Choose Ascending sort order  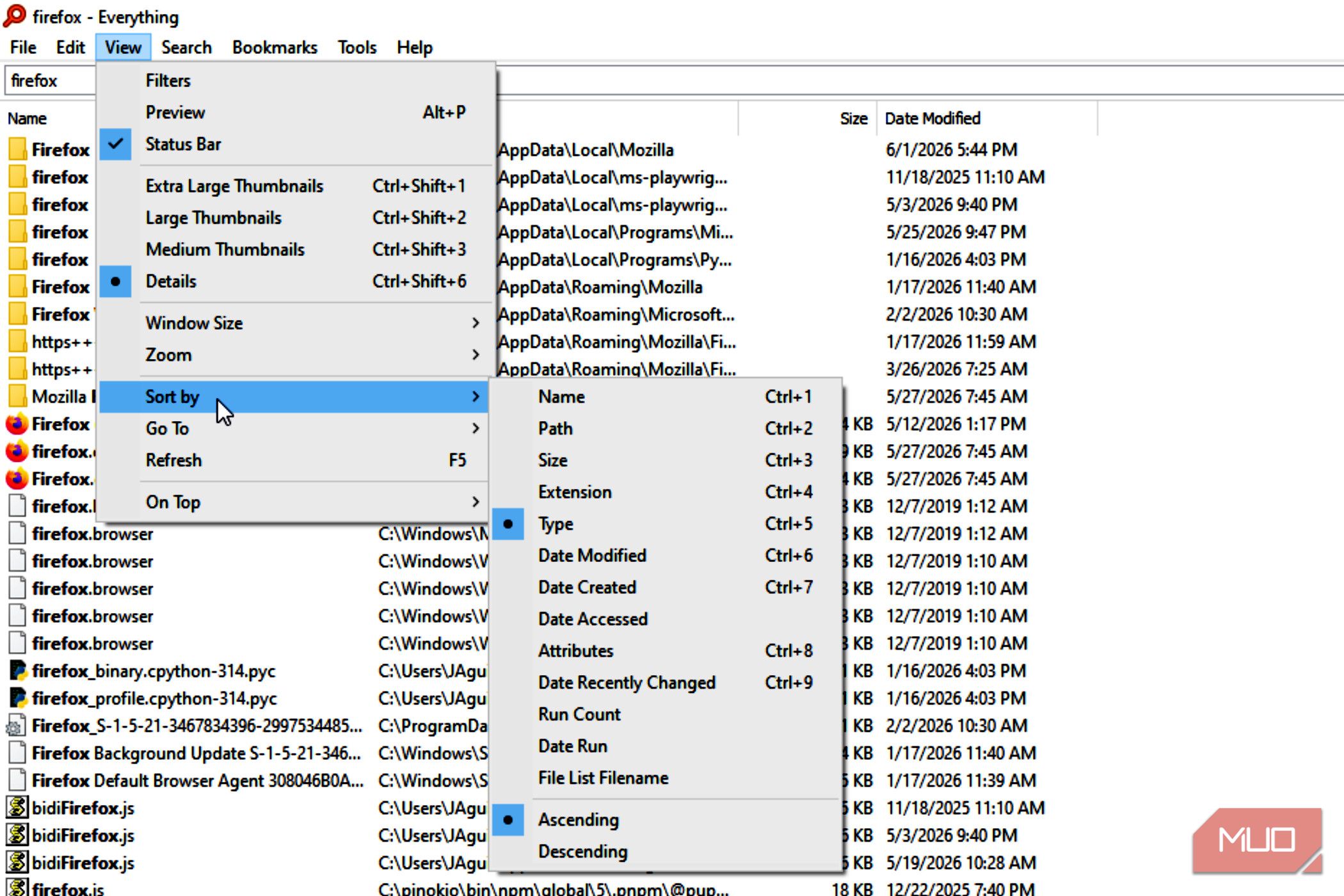[666, 820]
